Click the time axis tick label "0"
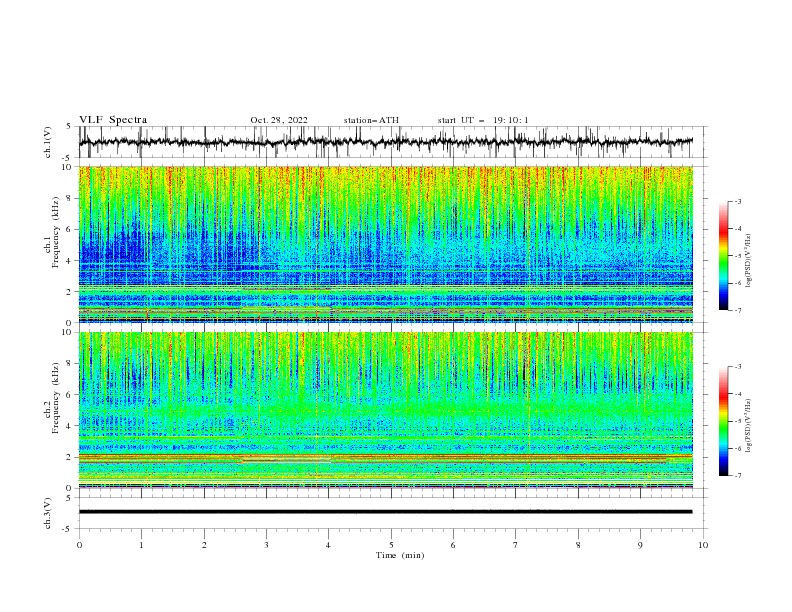Screen dimensions: 792x612 (79, 545)
